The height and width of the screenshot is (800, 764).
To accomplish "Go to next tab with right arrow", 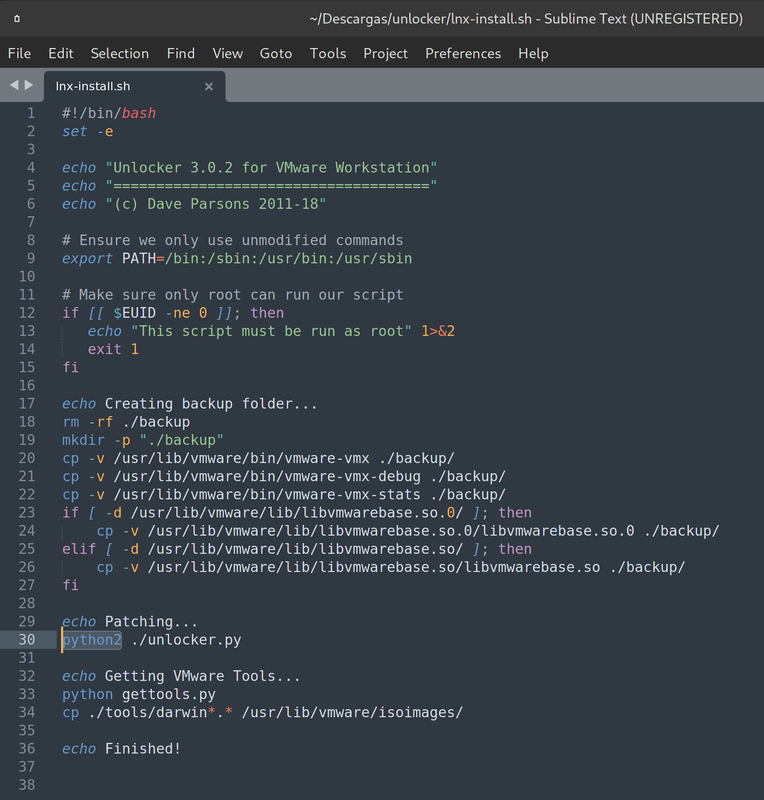I will (x=29, y=85).
